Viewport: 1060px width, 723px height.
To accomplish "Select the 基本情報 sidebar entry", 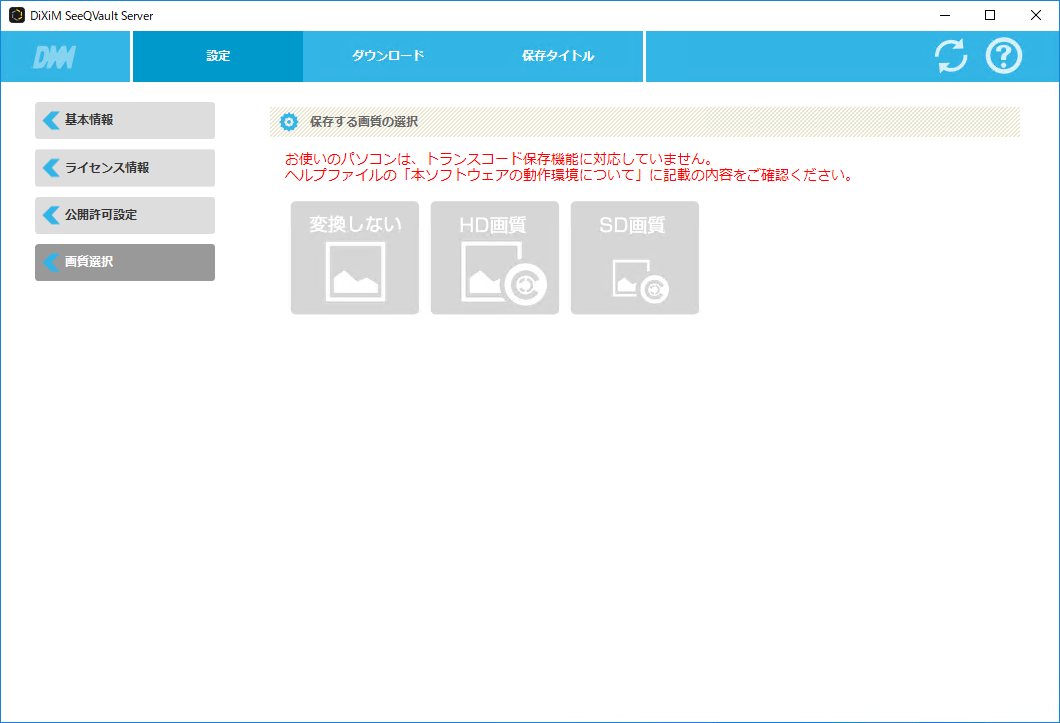I will (x=124, y=120).
